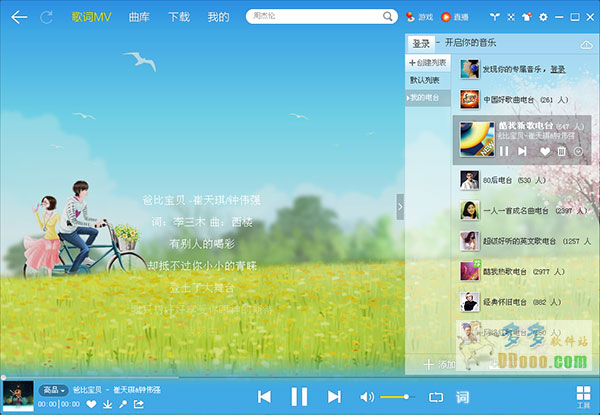600x415 pixels.
Task: Open the 工具 tools grid icon
Action: [x=584, y=397]
